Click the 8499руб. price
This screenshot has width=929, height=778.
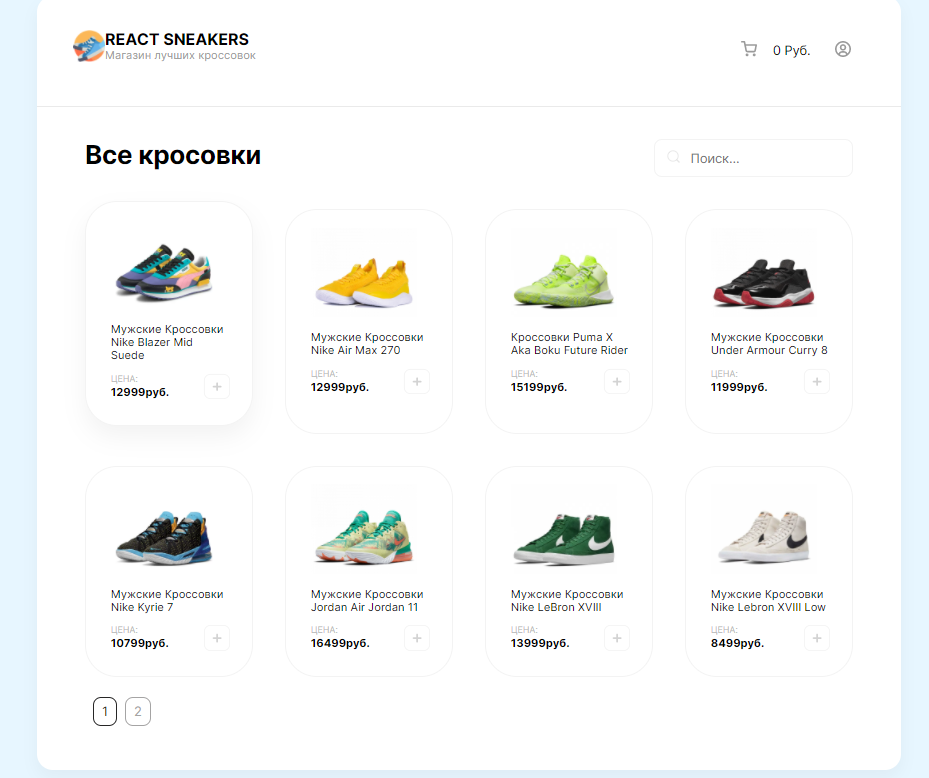click(x=738, y=643)
